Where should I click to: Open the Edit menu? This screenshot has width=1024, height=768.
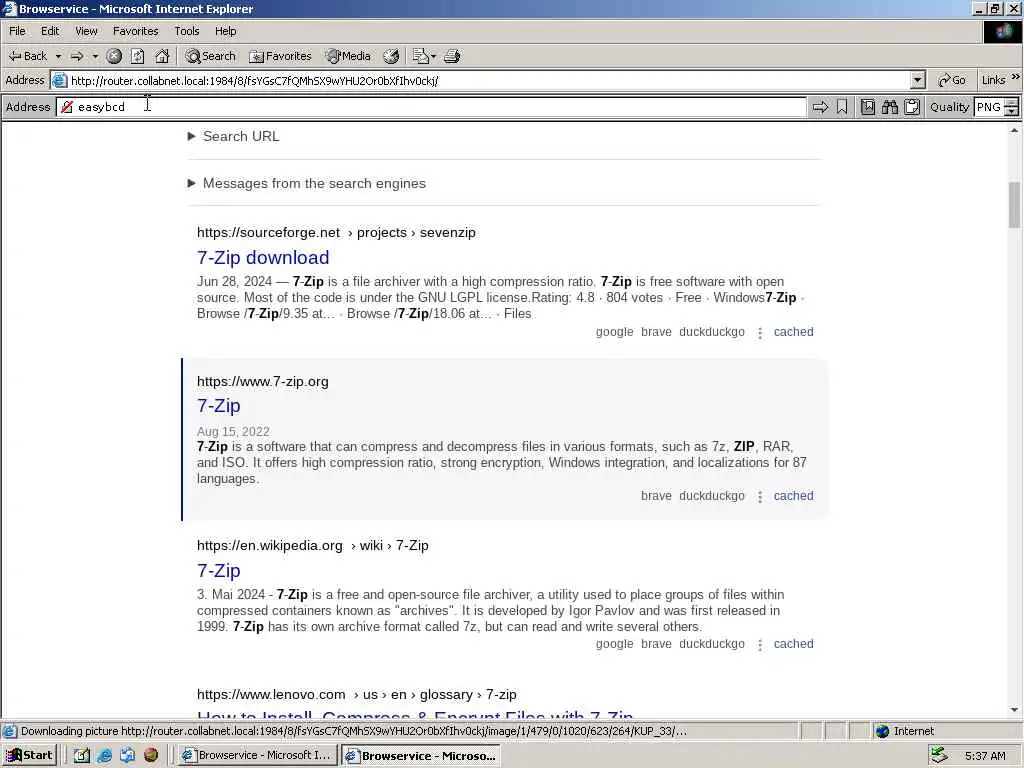click(50, 31)
